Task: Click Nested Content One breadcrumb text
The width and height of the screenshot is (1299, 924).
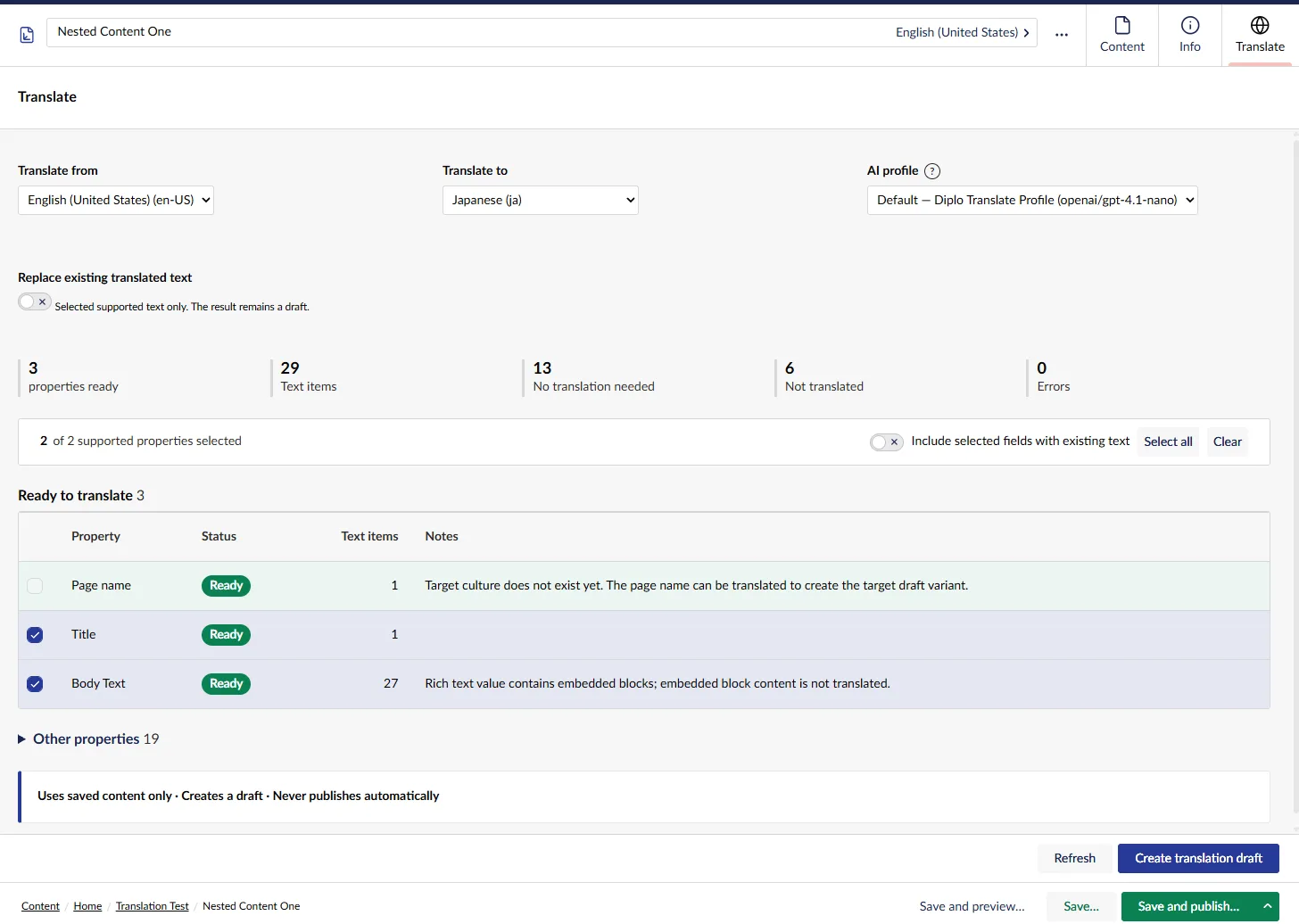Action: tap(252, 906)
